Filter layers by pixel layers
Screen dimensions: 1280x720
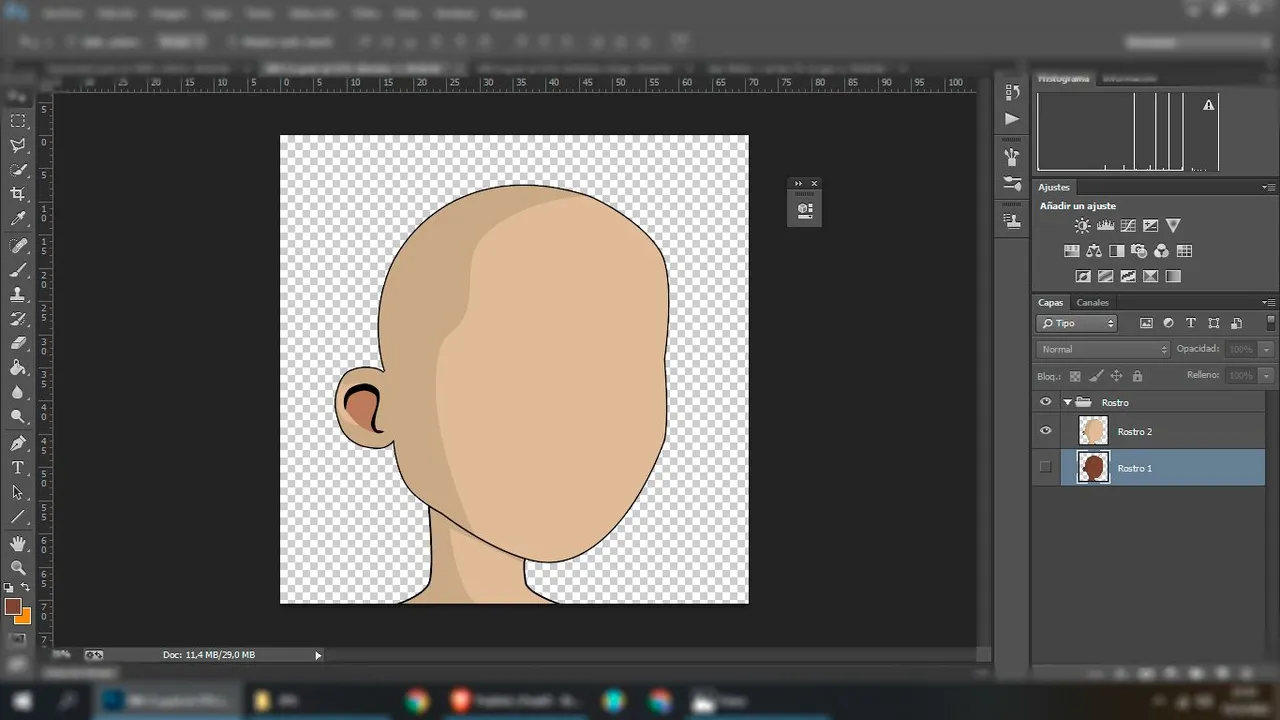(x=1146, y=323)
